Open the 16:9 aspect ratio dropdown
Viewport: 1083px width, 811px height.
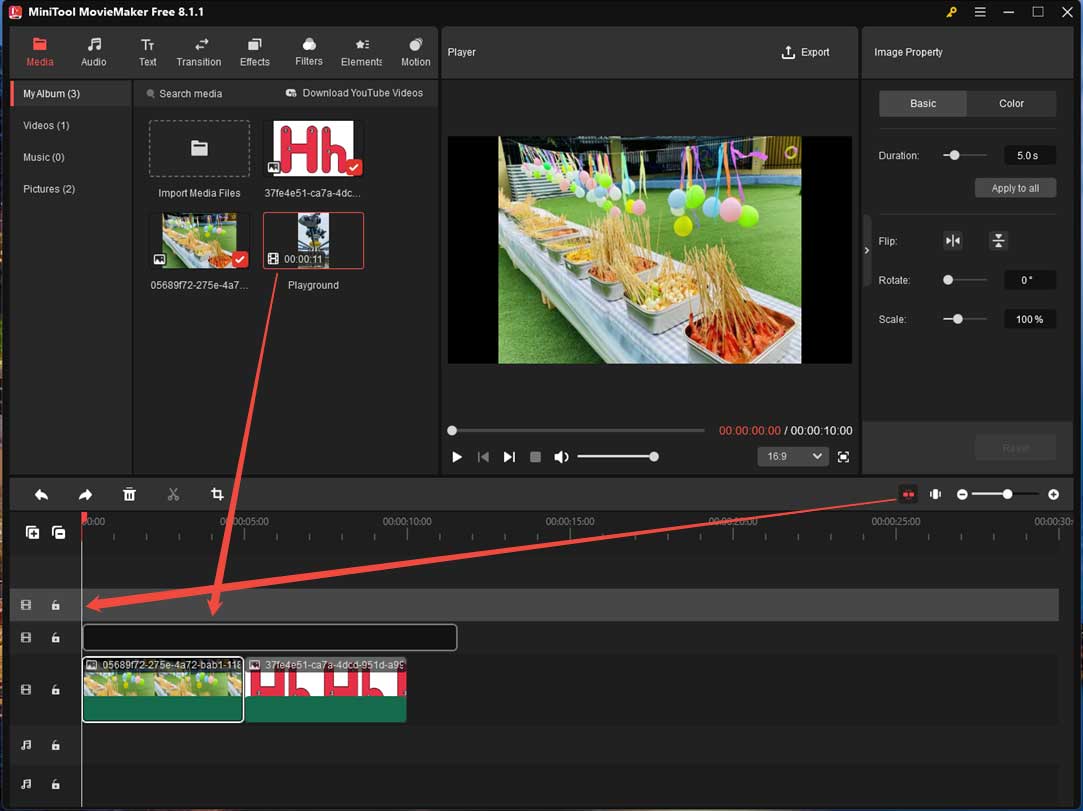tap(792, 456)
